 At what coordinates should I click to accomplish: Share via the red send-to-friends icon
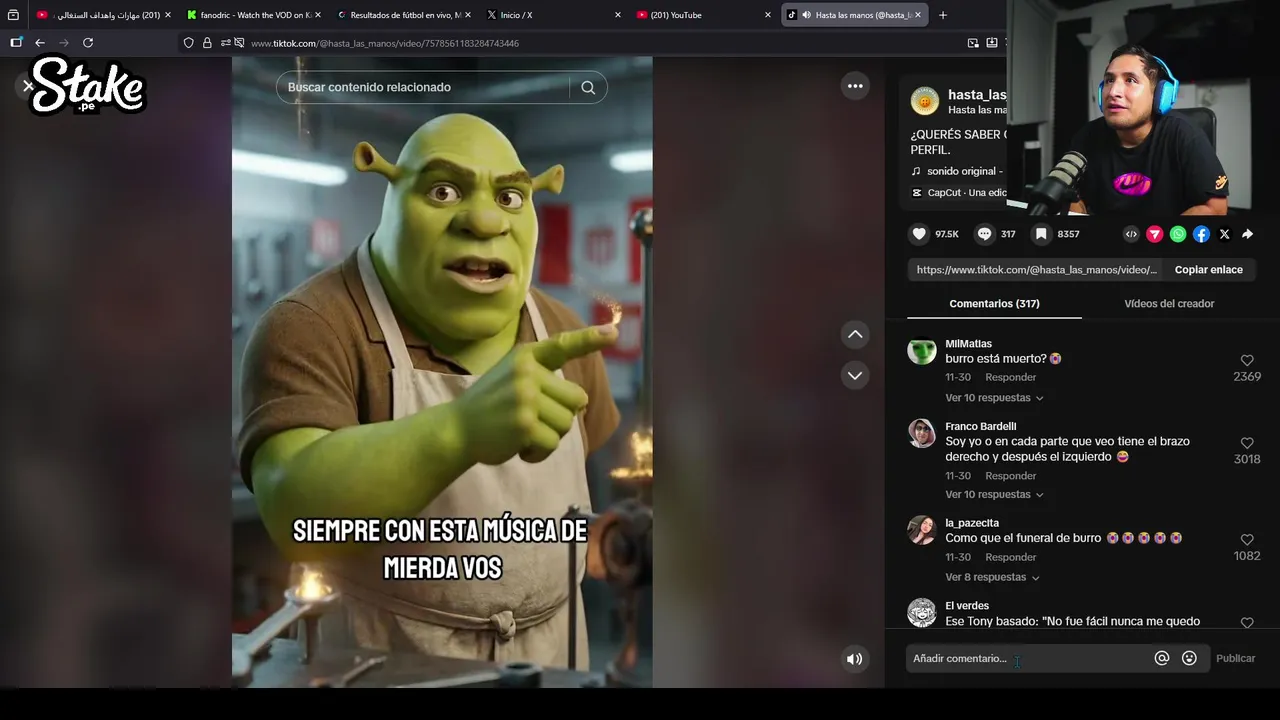pos(1155,234)
